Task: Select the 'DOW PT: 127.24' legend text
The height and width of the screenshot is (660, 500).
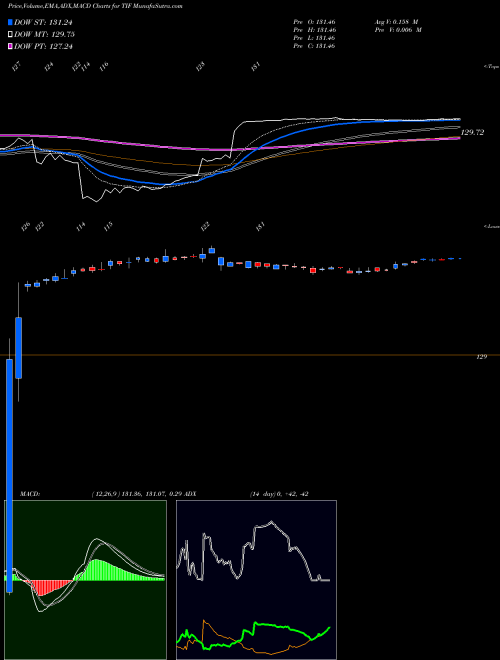Action: [43, 46]
